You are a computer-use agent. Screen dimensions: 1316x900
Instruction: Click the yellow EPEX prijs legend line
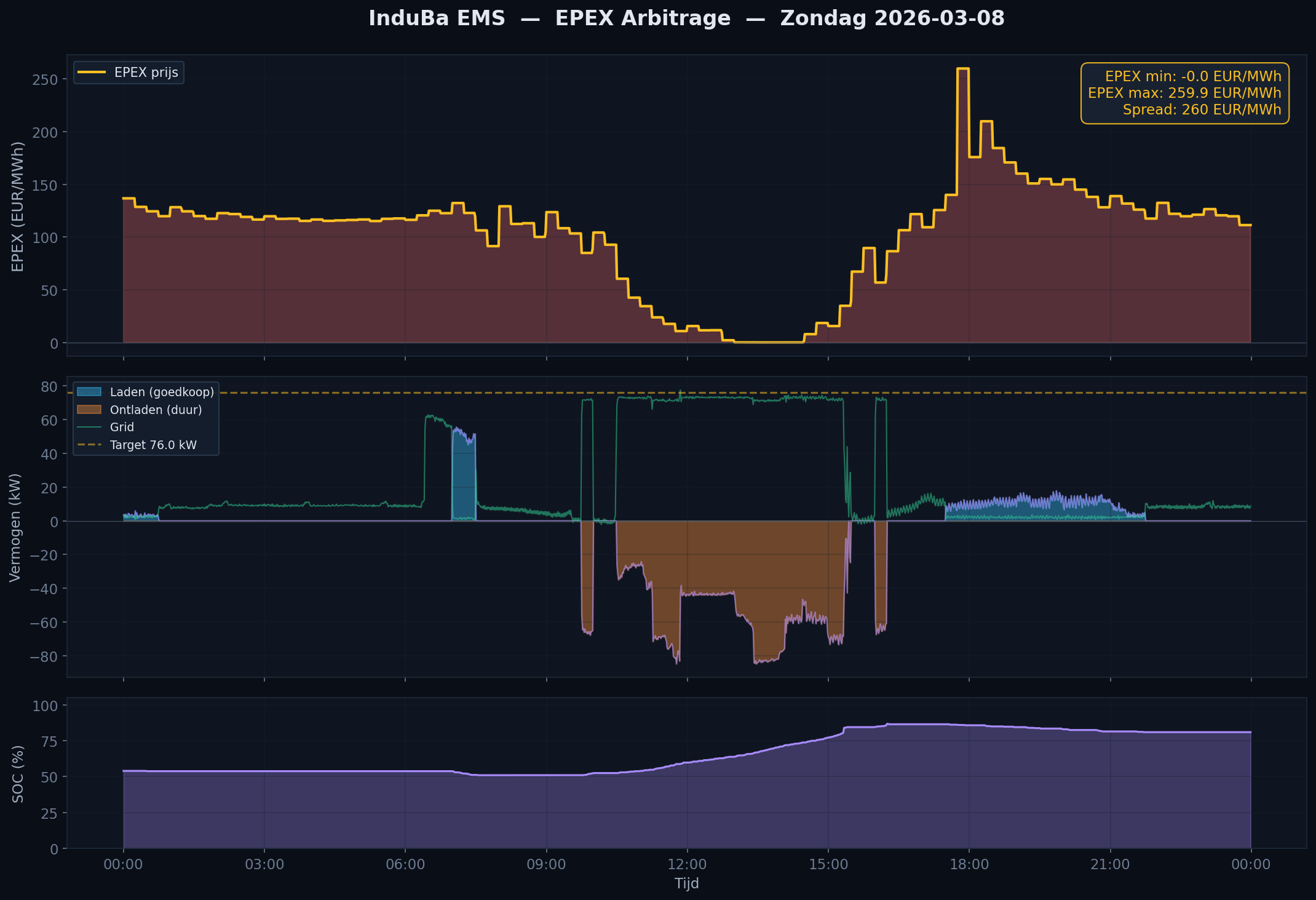click(x=91, y=73)
